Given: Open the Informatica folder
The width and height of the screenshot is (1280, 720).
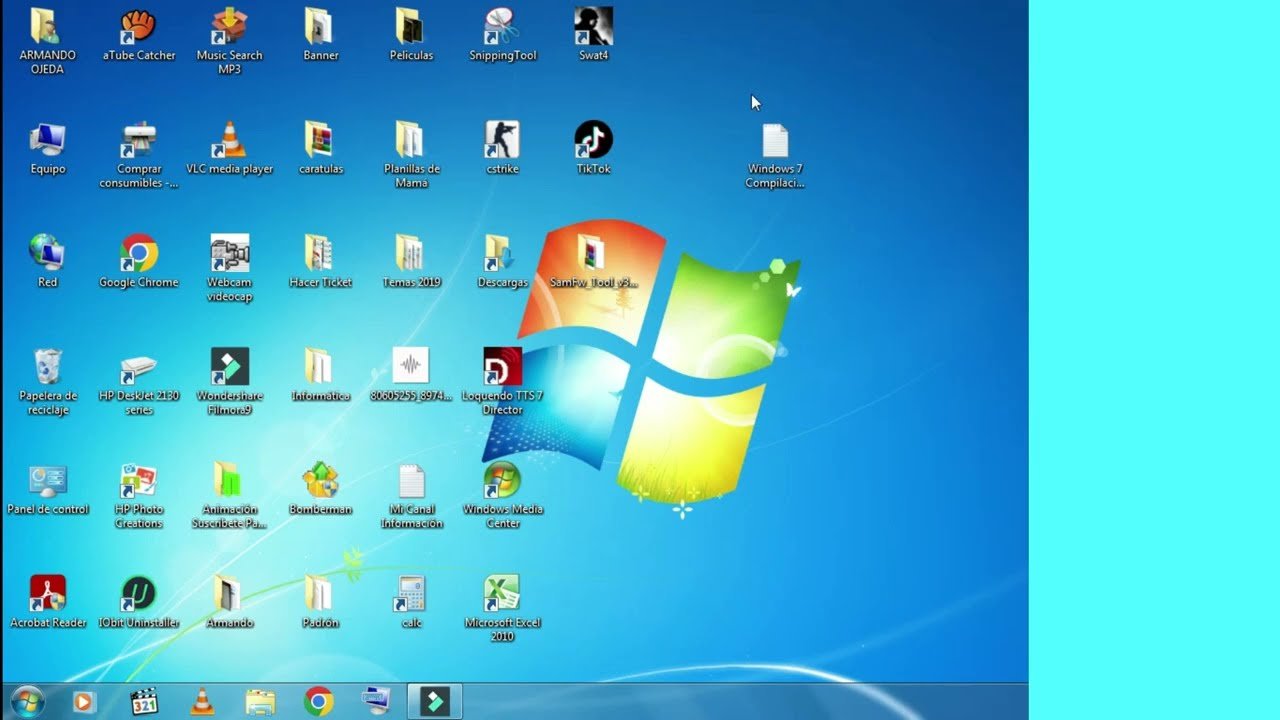Looking at the screenshot, I should (x=320, y=375).
